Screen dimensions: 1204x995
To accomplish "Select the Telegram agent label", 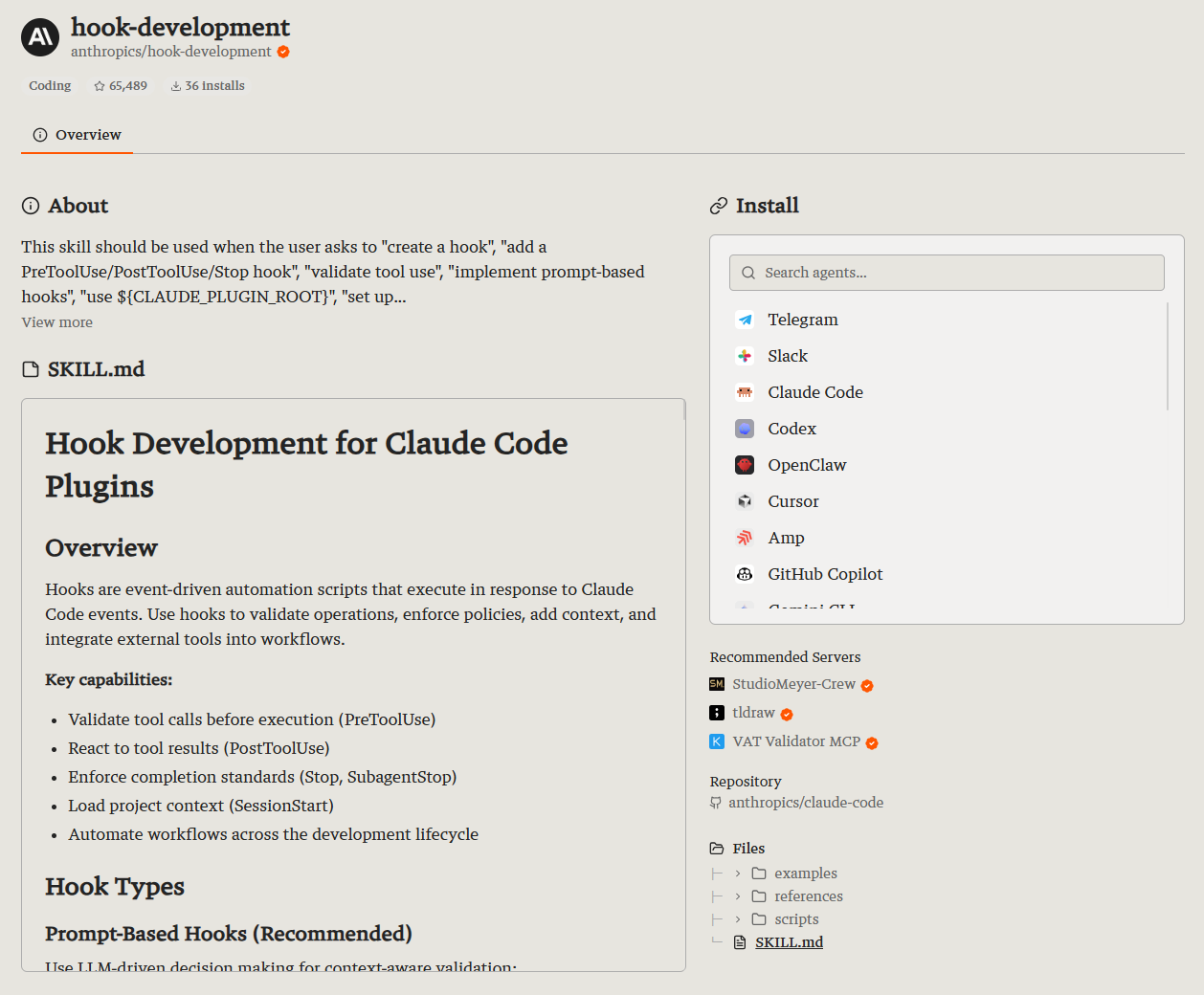I will click(x=803, y=320).
